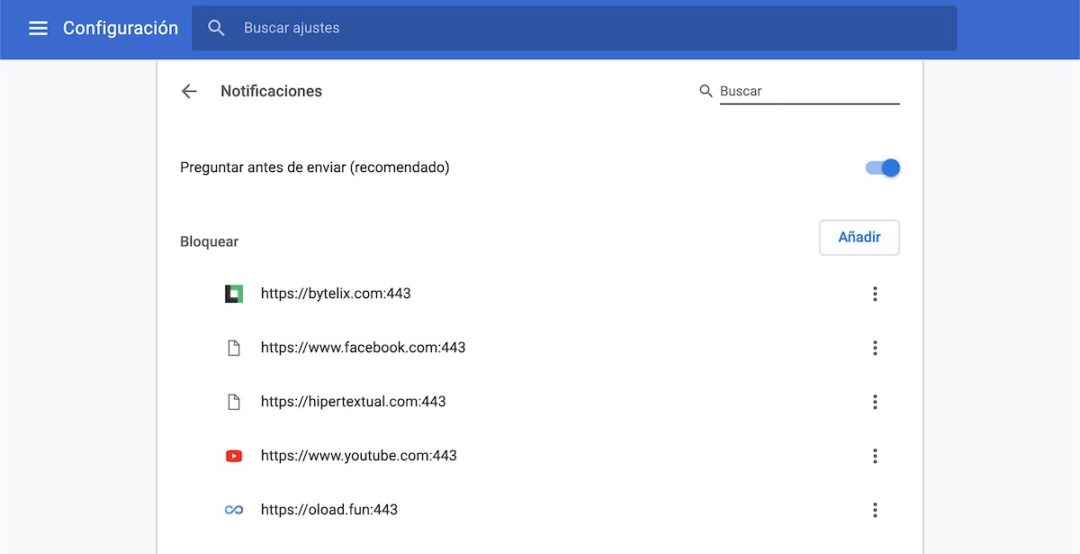This screenshot has height=554, width=1080.
Task: Click the Añadir button
Action: tap(859, 238)
